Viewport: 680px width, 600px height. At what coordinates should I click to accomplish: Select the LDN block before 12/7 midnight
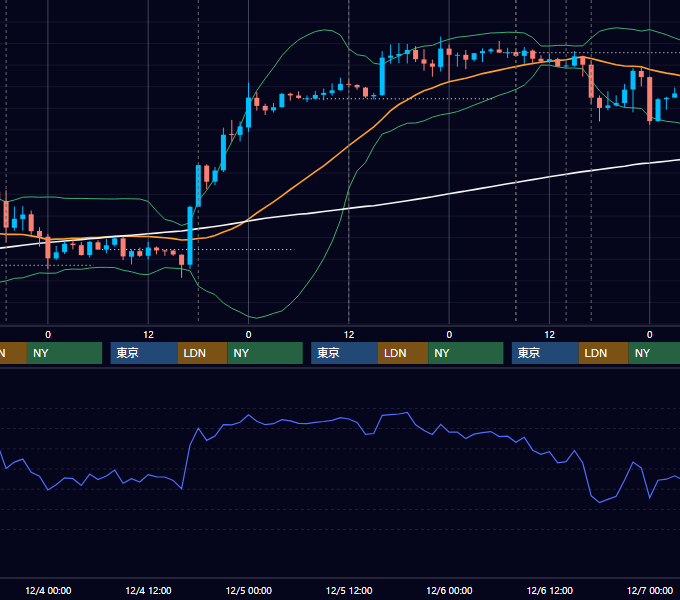(x=604, y=353)
